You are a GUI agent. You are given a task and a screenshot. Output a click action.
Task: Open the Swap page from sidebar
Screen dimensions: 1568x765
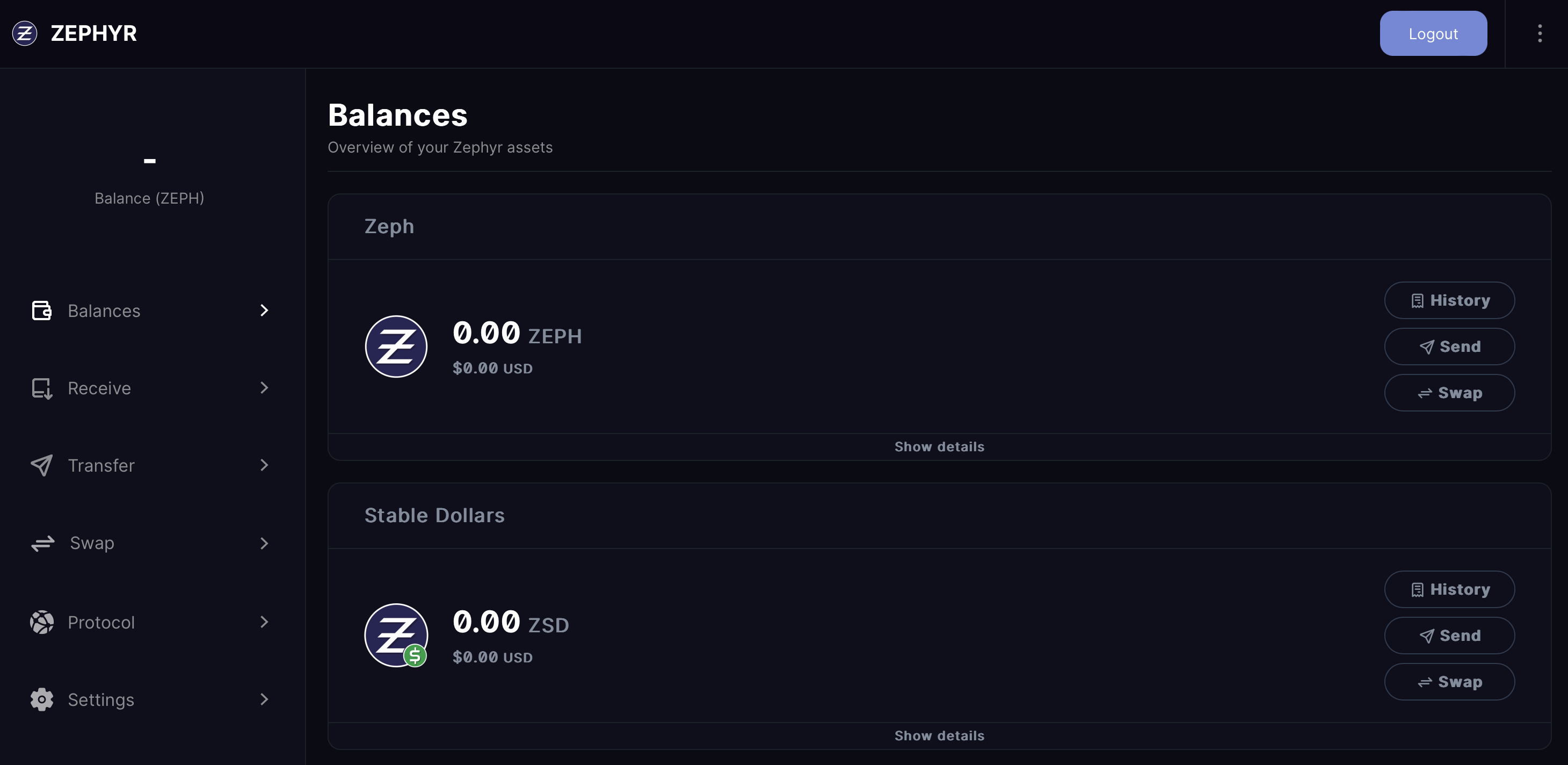coord(92,543)
